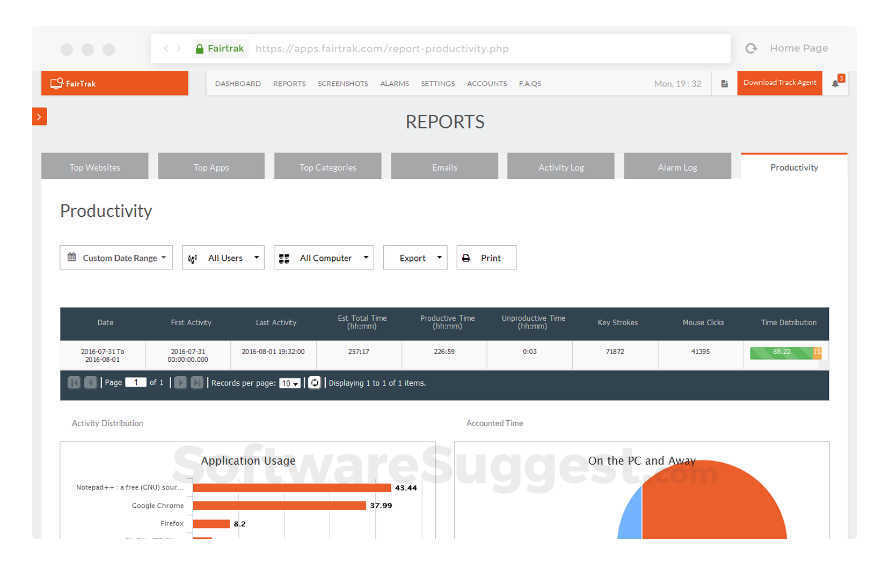This screenshot has width=890, height=563.
Task: Click the Key Strokes value 71872
Action: coord(615,352)
